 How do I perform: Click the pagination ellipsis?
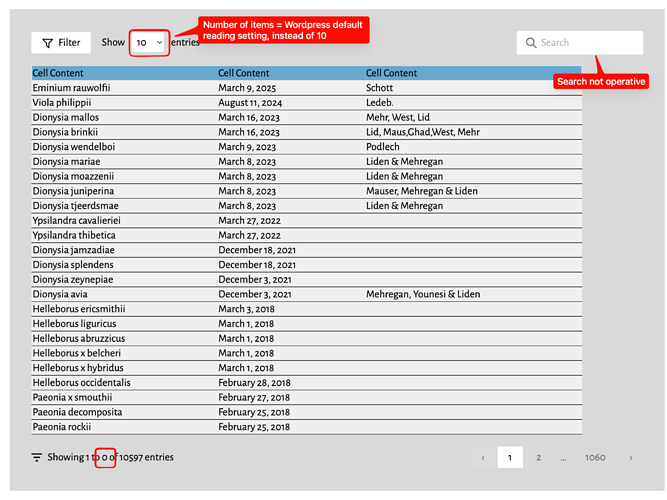(x=563, y=458)
